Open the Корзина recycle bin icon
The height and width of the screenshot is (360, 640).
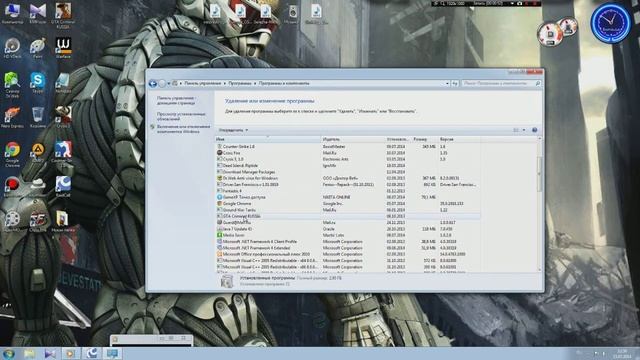[38, 118]
